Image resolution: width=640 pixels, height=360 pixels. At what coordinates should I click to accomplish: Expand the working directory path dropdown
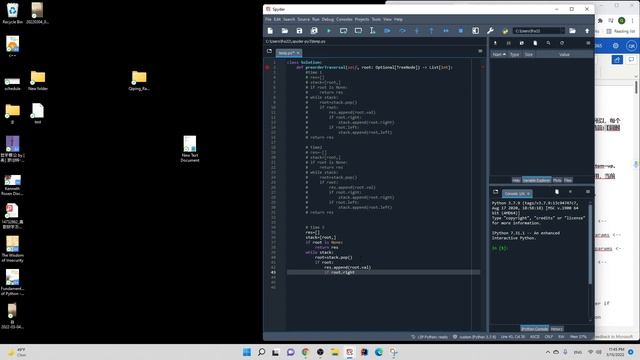562,31
